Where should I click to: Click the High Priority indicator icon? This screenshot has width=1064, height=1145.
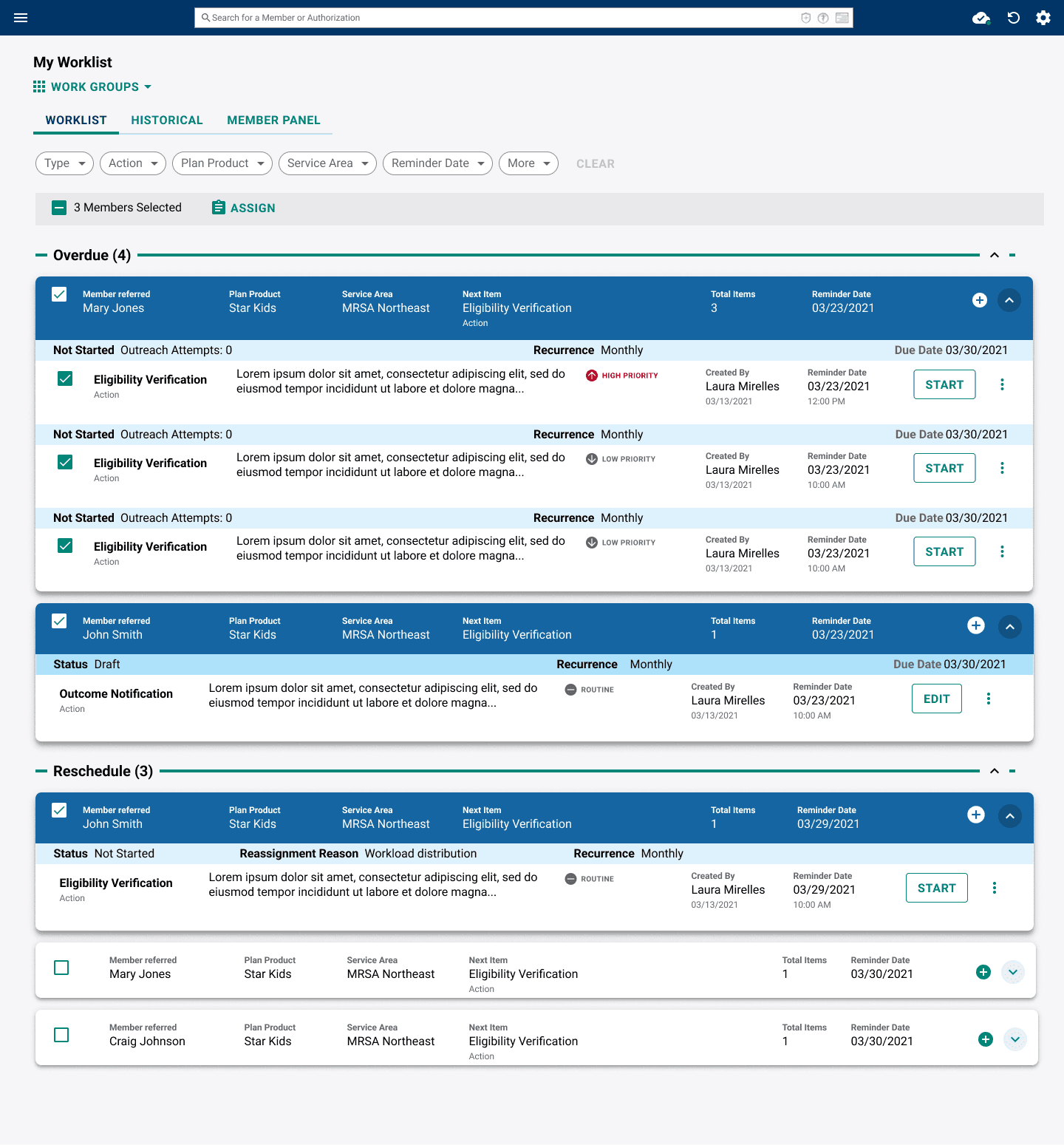592,376
